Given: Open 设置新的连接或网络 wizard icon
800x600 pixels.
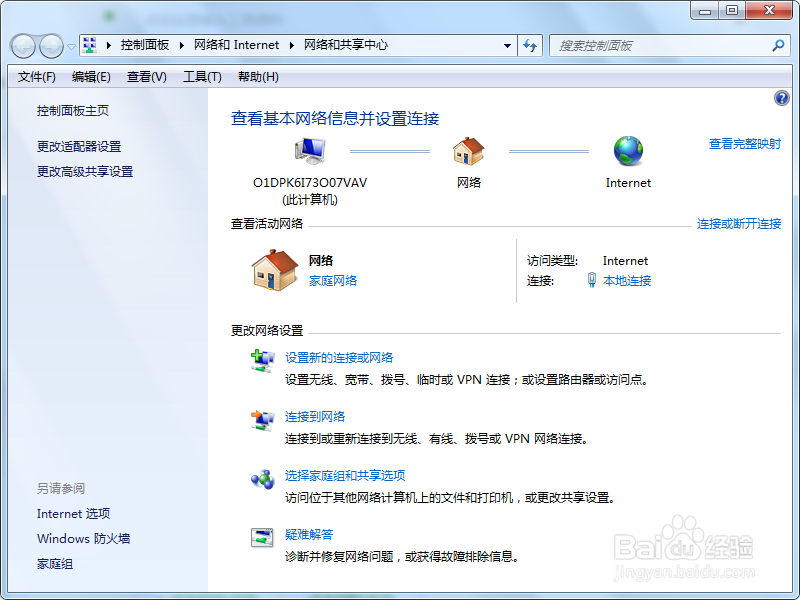Looking at the screenshot, I should coord(262,362).
